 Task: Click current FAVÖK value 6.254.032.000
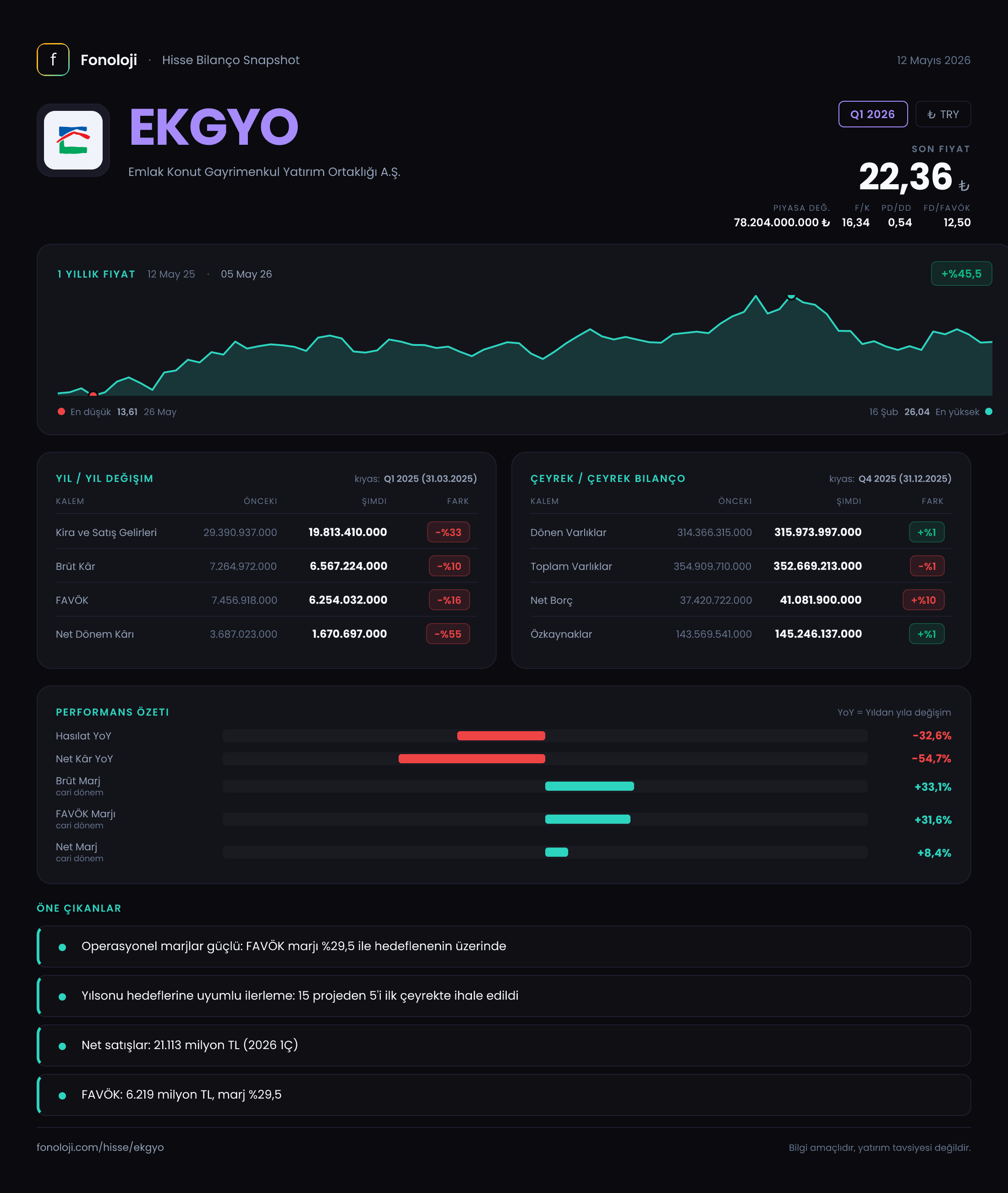(x=348, y=600)
